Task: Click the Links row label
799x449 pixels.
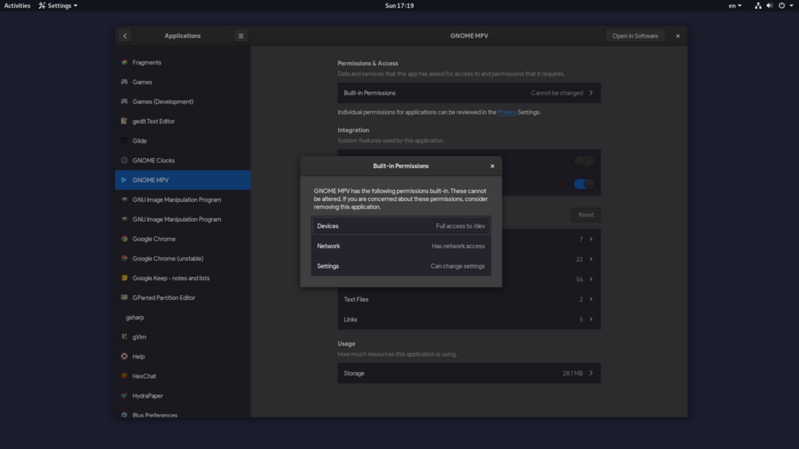Action: coord(351,319)
